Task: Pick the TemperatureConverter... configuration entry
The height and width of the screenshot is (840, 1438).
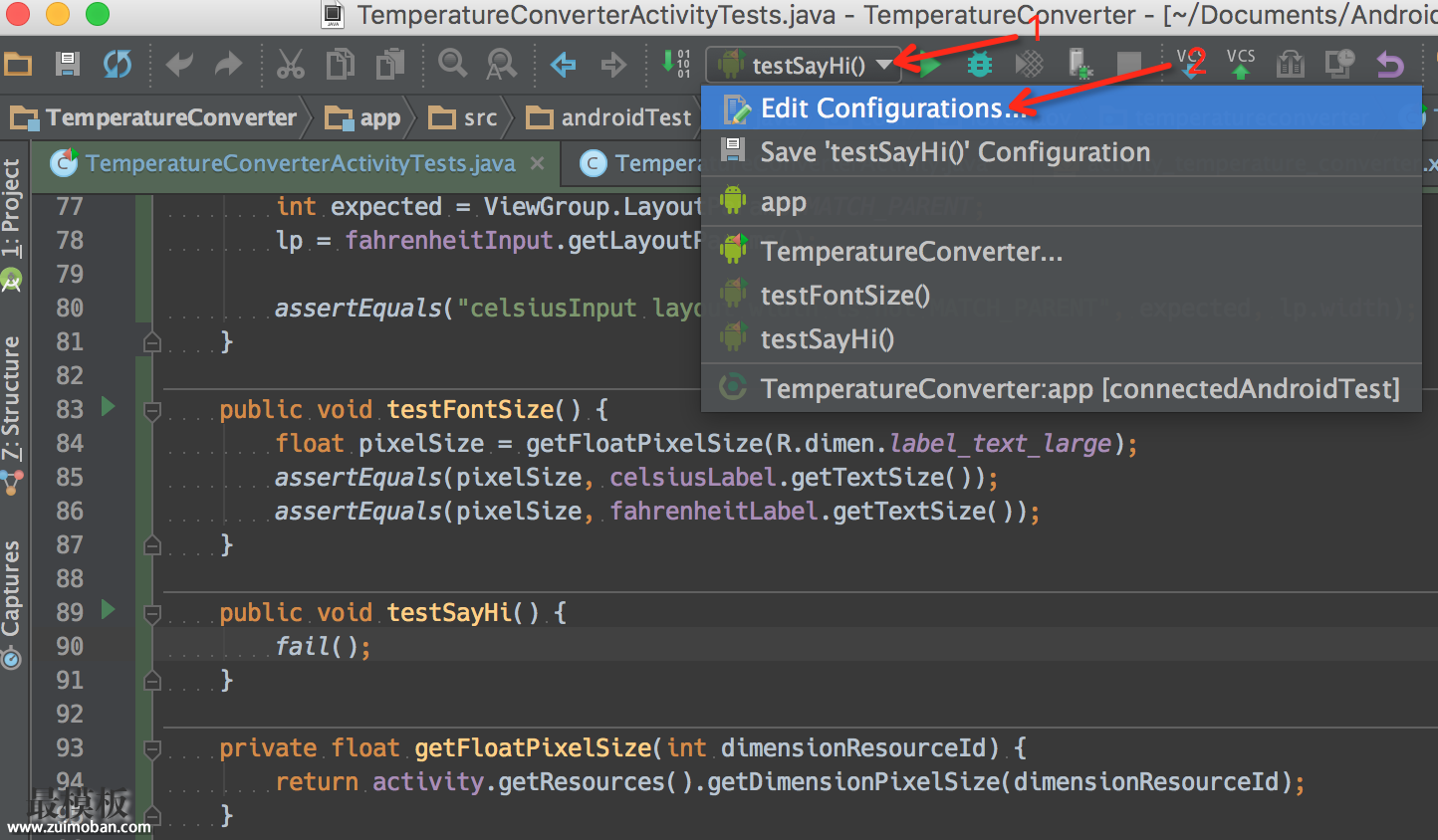Action: (1062, 251)
